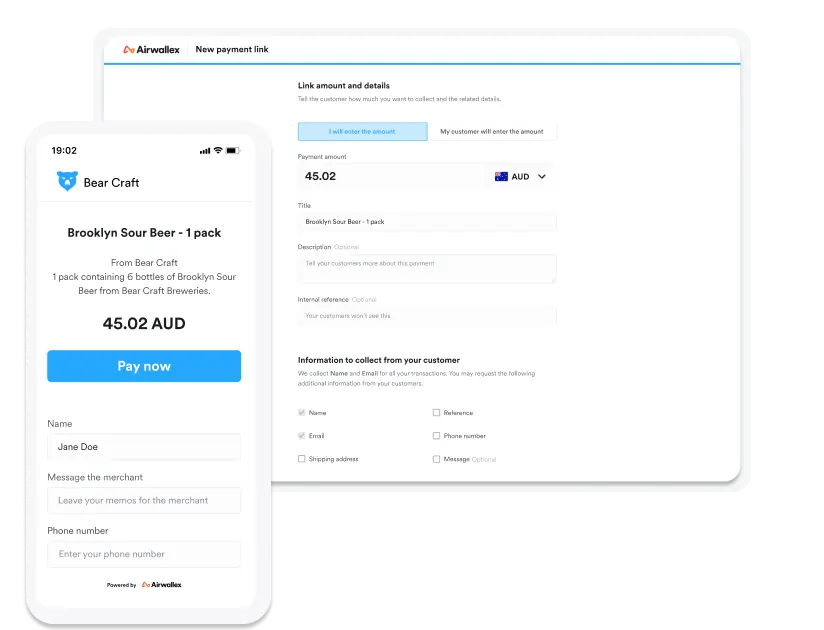The image size is (824, 630).
Task: Select the "I will enter the amount" tab
Action: tap(363, 131)
